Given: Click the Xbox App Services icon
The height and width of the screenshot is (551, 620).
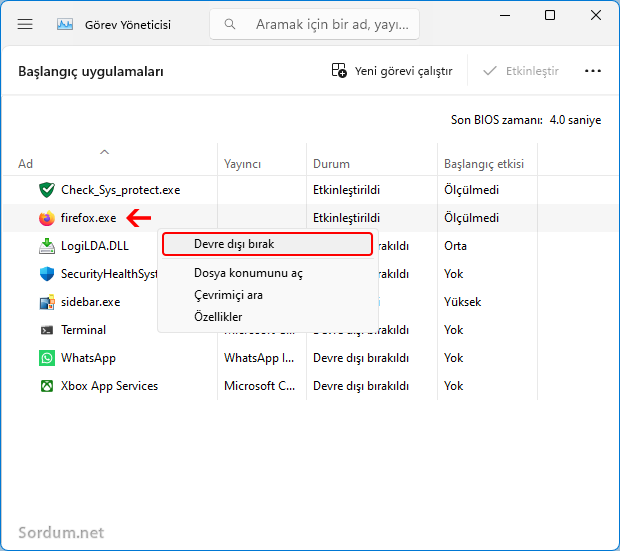Looking at the screenshot, I should 47,386.
